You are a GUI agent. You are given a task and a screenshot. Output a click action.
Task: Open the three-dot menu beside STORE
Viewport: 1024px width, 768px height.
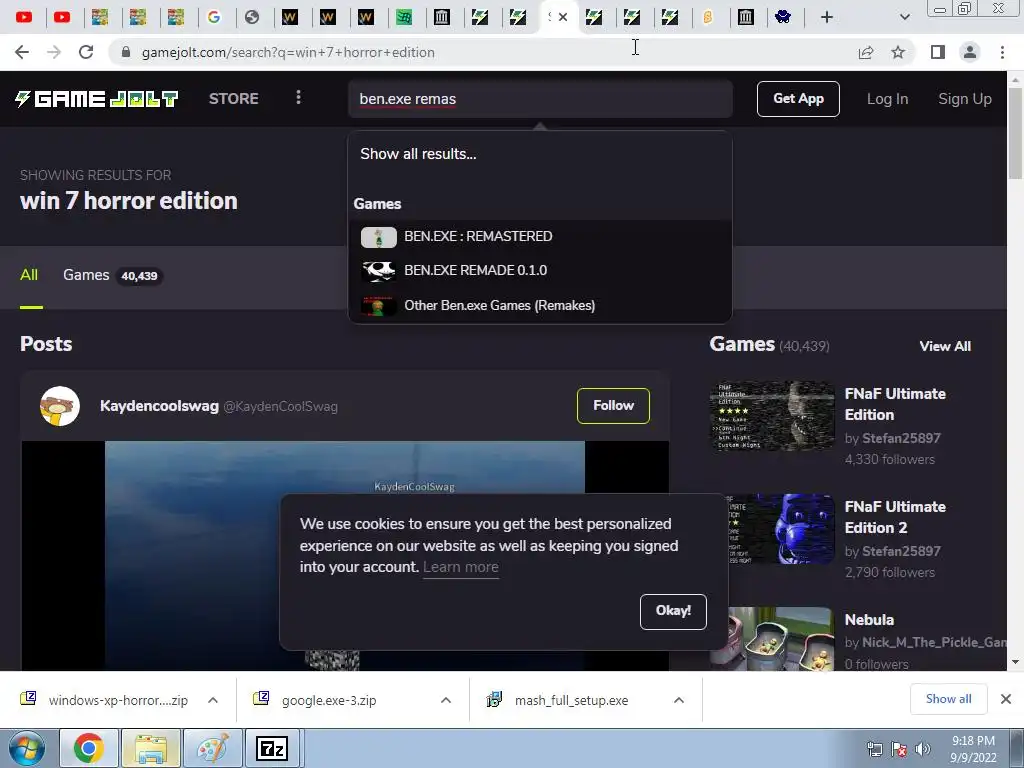click(x=298, y=97)
